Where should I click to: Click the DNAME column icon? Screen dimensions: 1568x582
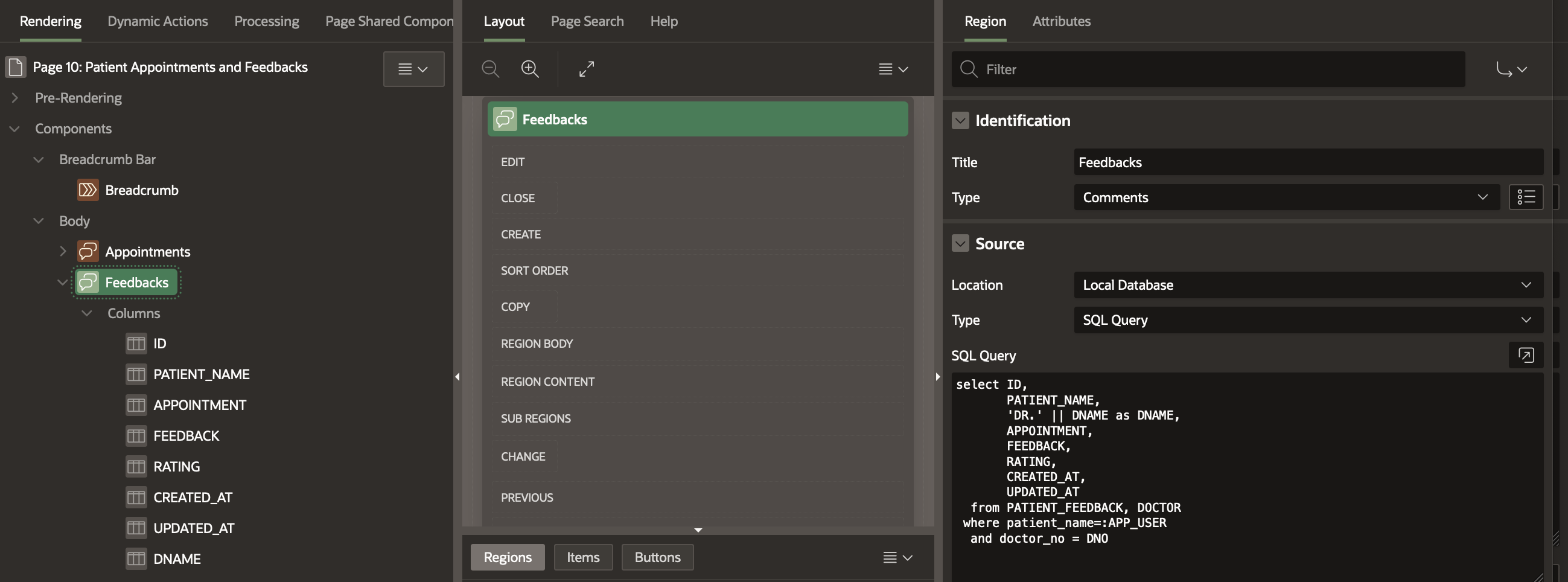pos(136,559)
